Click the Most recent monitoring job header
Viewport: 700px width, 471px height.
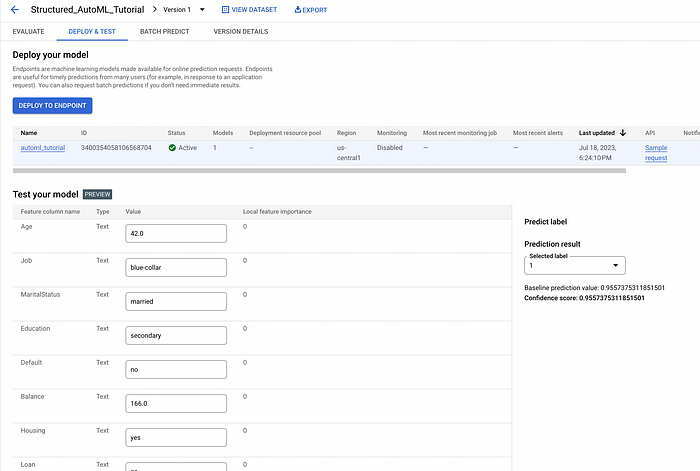click(x=460, y=133)
